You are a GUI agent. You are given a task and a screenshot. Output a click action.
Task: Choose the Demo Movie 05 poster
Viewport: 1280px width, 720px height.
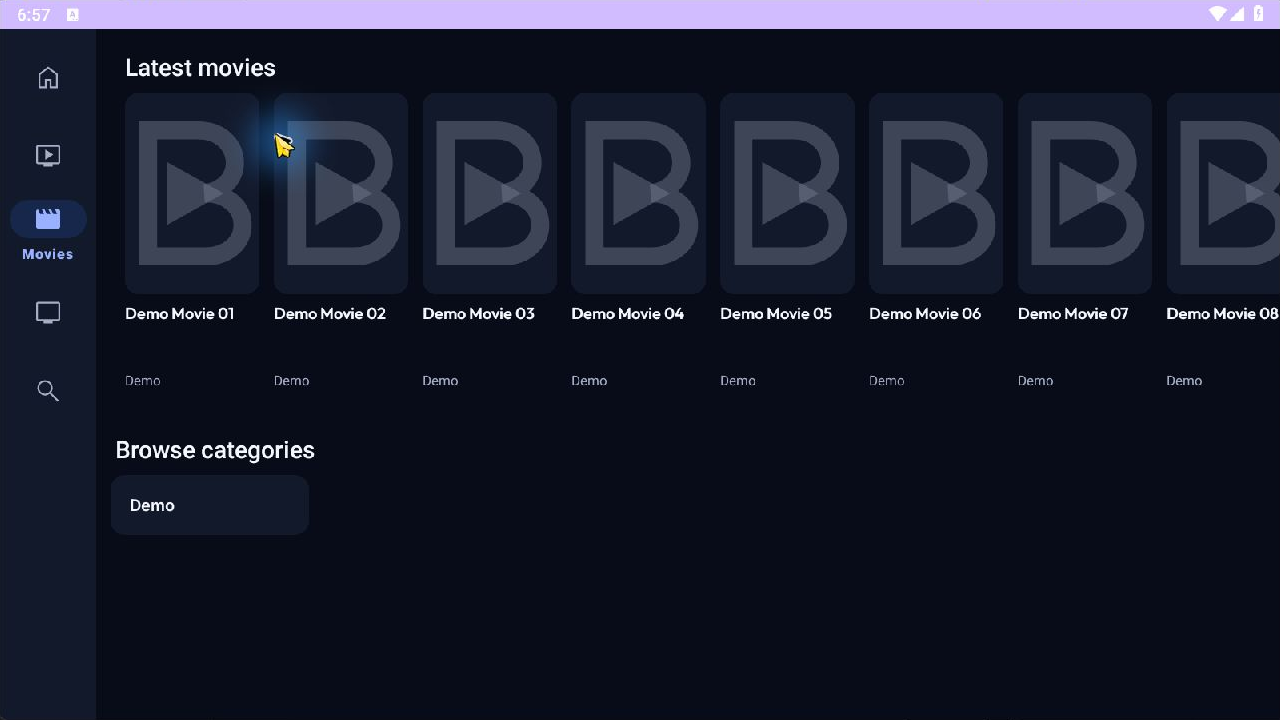pos(787,193)
